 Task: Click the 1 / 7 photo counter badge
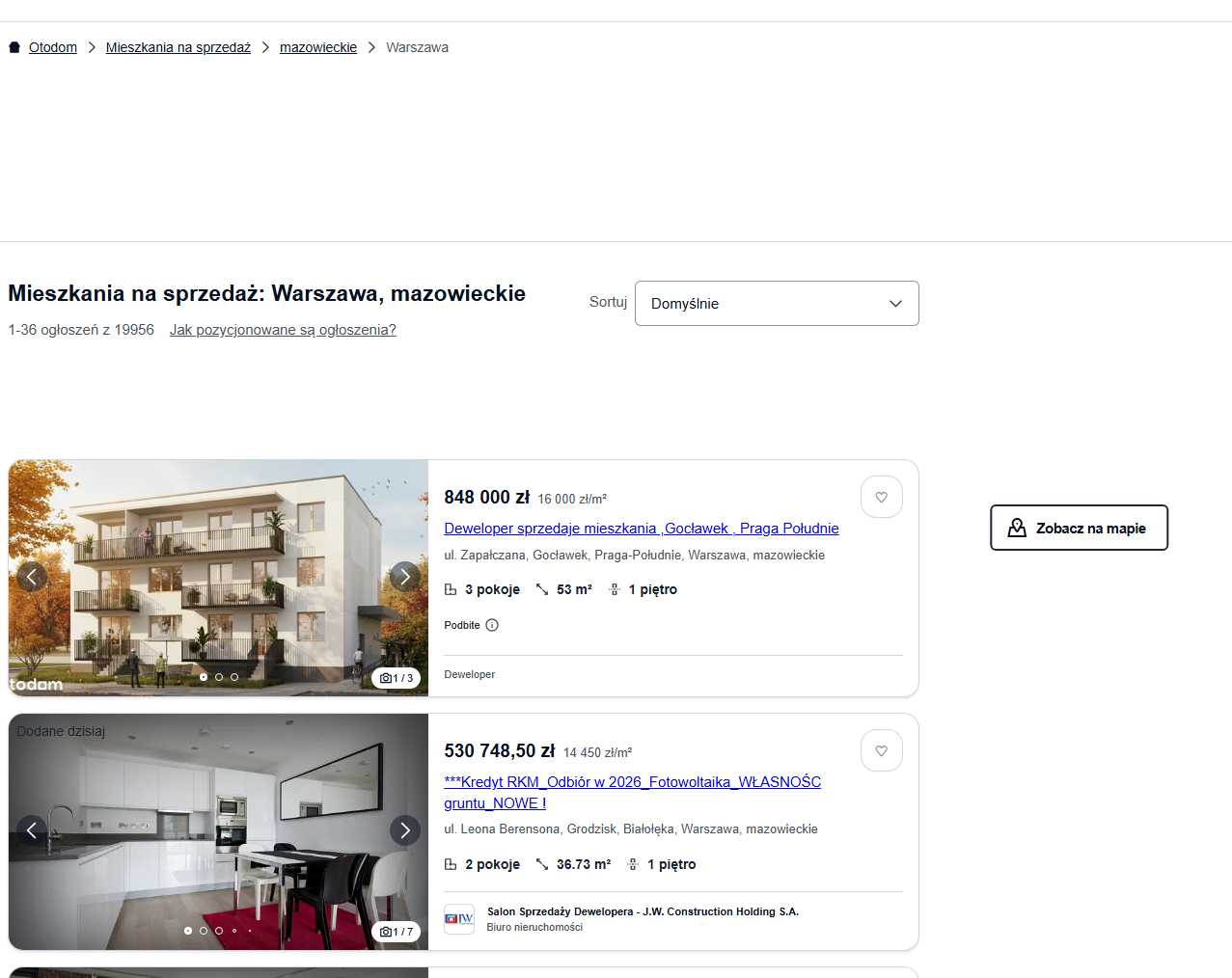[x=397, y=932]
